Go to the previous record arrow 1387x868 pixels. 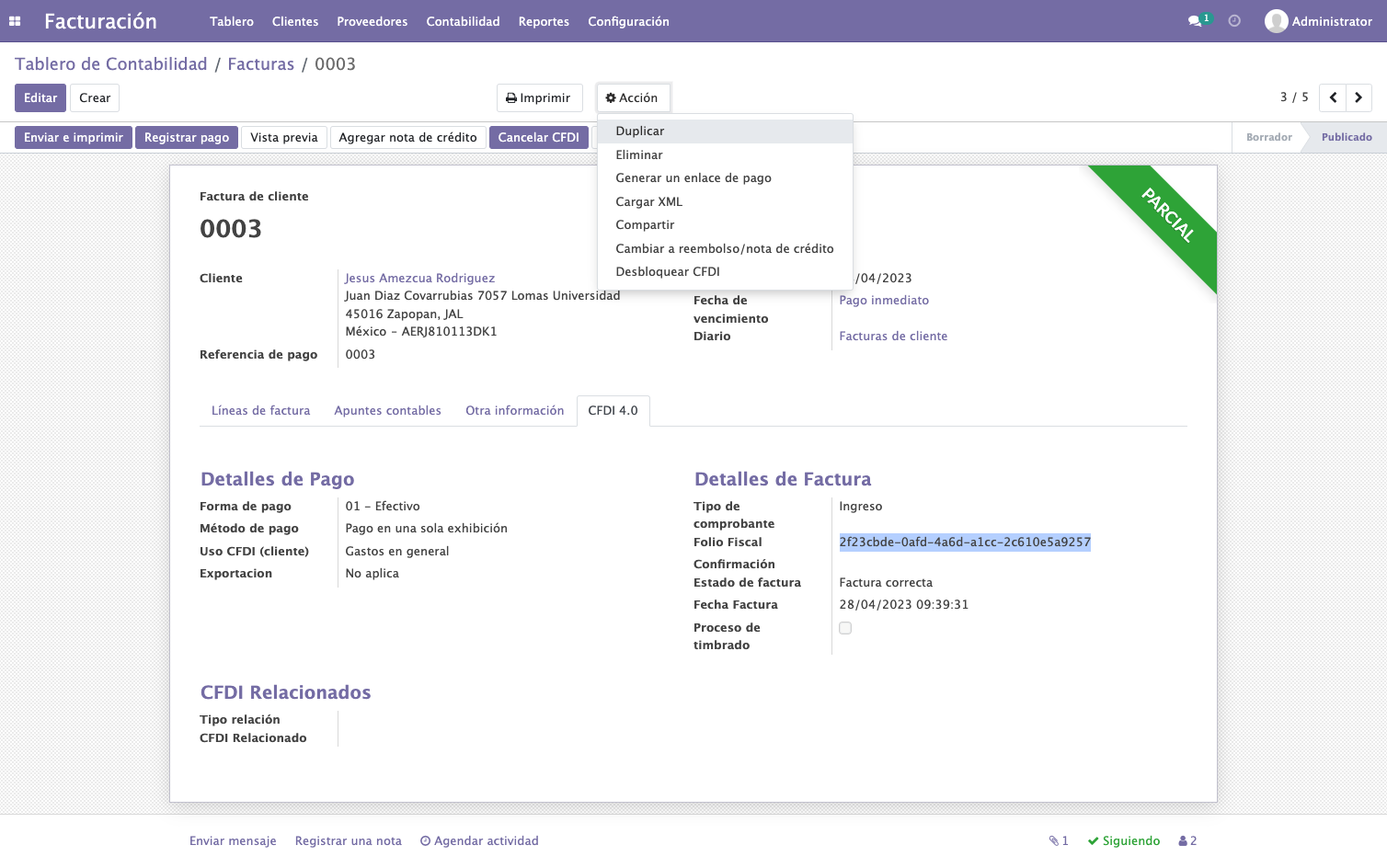click(1333, 97)
